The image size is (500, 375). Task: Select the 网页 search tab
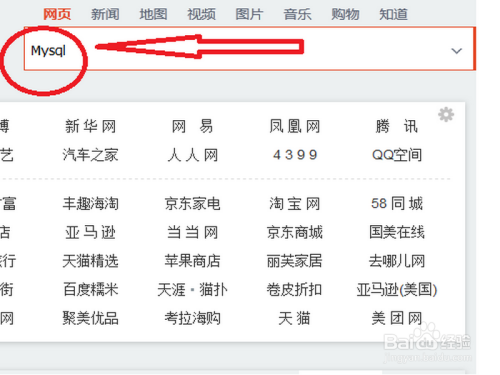[57, 14]
